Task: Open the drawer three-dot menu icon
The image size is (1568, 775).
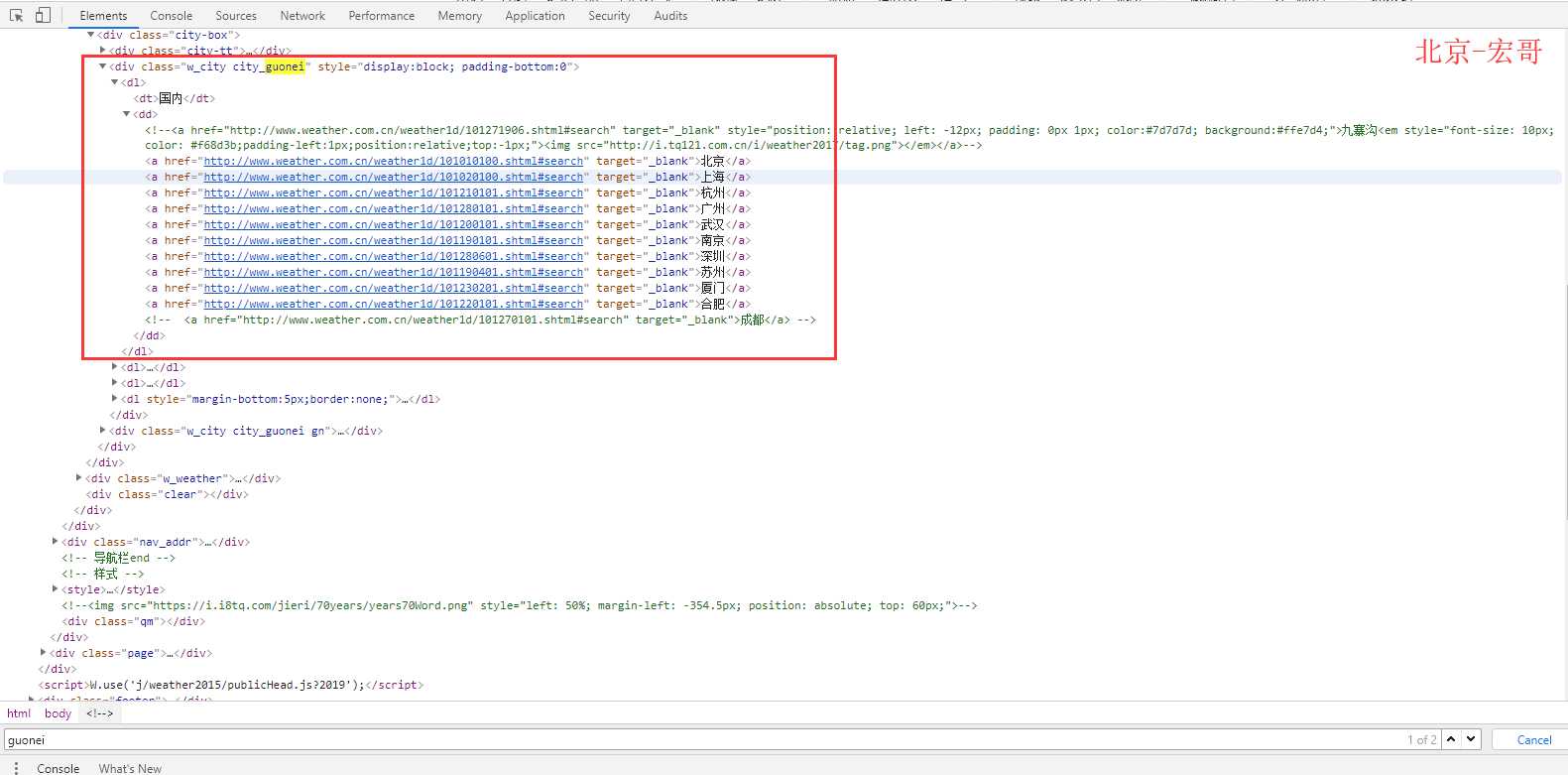Action: pos(16,768)
